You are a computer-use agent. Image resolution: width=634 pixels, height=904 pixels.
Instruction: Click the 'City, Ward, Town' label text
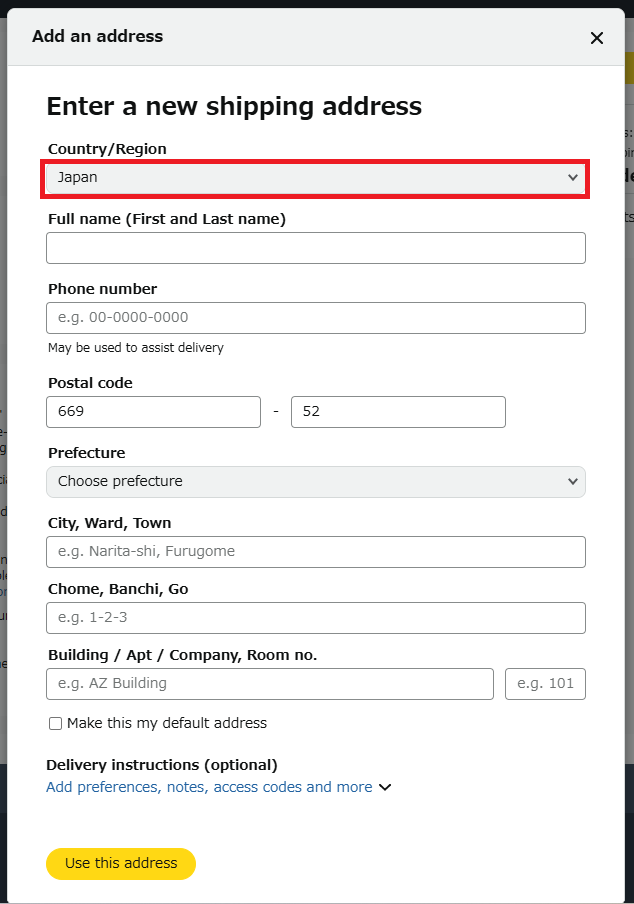click(x=109, y=523)
